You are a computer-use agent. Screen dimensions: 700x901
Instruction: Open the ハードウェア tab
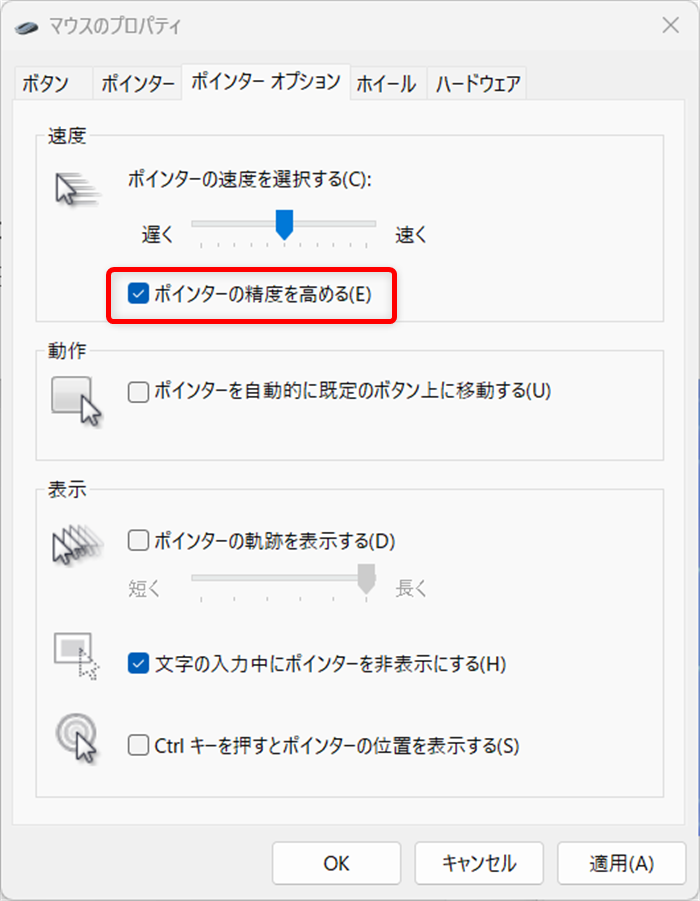click(x=476, y=84)
